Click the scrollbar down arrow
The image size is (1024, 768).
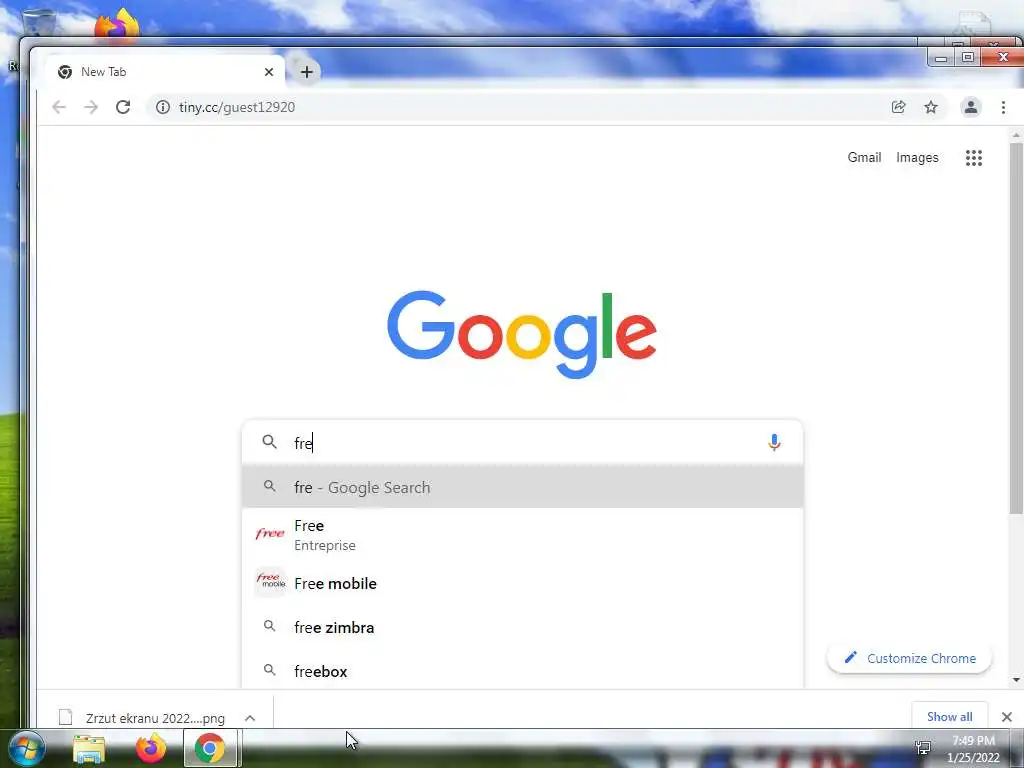coord(1016,680)
